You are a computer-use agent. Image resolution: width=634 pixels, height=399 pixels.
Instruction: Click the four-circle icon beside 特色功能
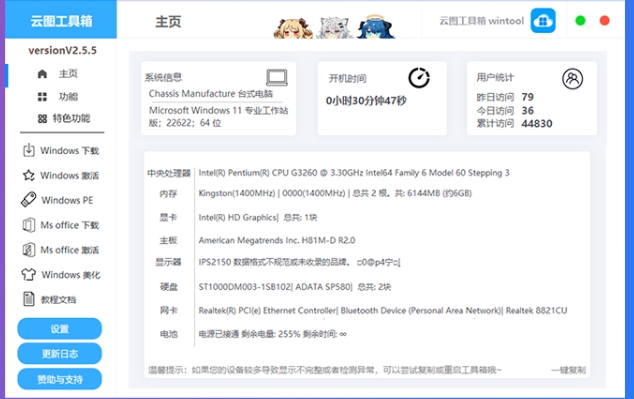pos(42,119)
